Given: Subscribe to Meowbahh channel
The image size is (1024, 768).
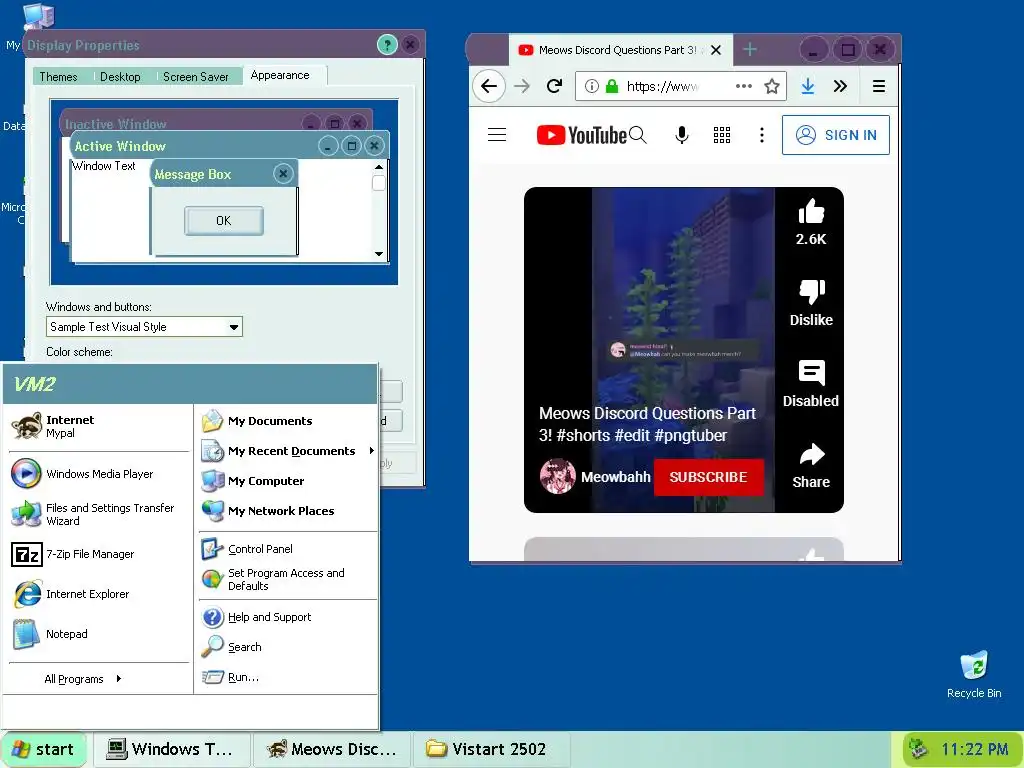Looking at the screenshot, I should pos(709,477).
